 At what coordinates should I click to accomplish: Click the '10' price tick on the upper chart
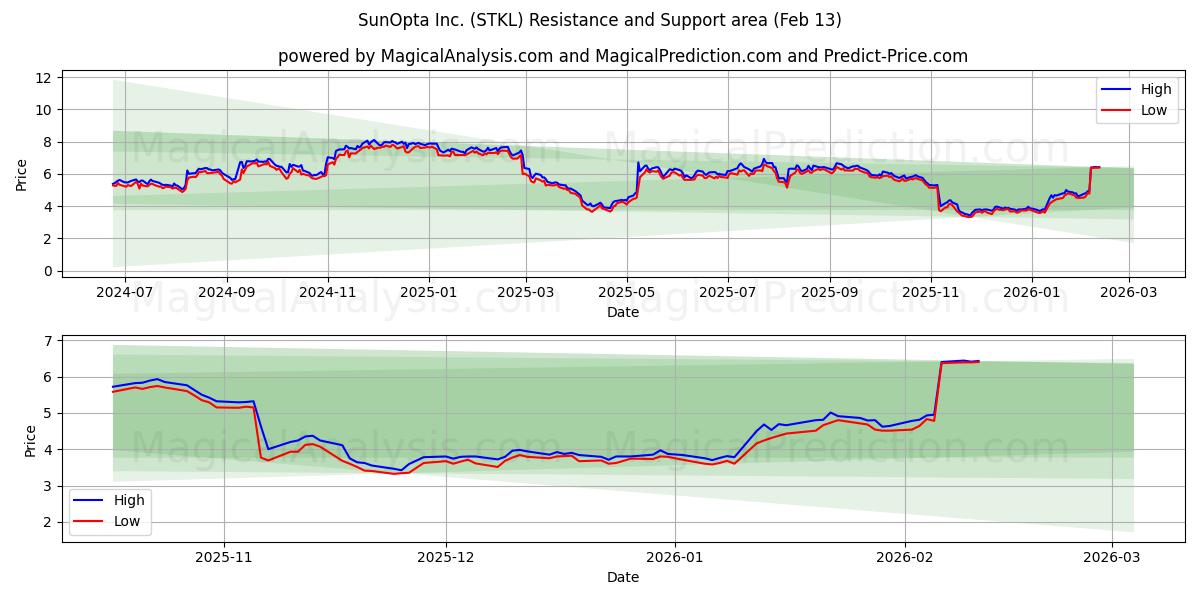click(x=44, y=109)
